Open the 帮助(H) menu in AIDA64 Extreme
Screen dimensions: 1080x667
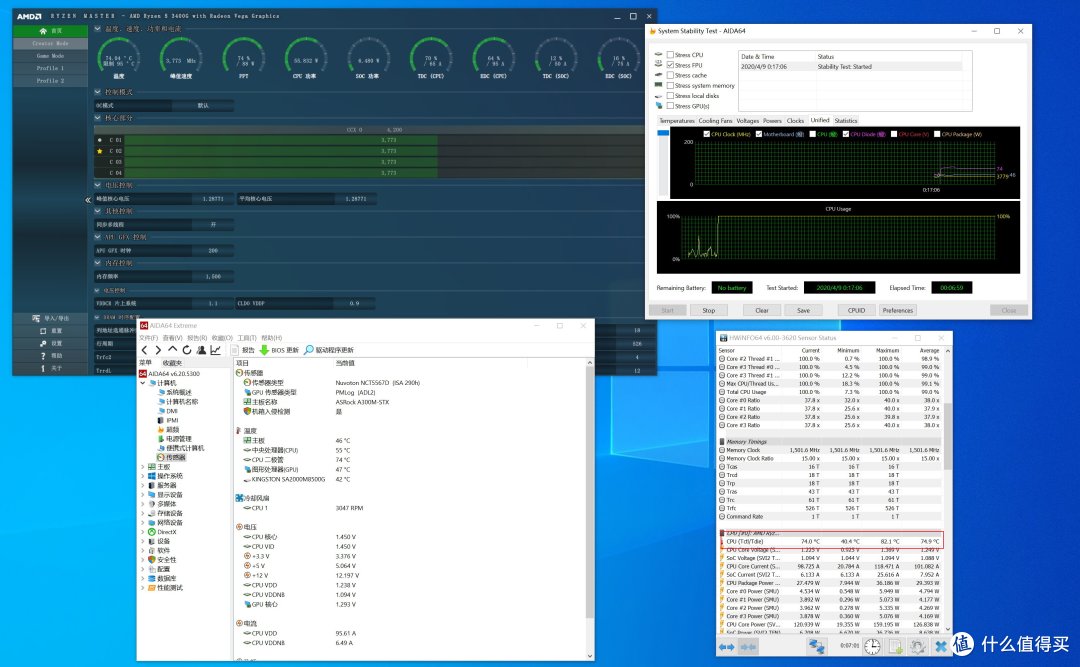(271, 338)
